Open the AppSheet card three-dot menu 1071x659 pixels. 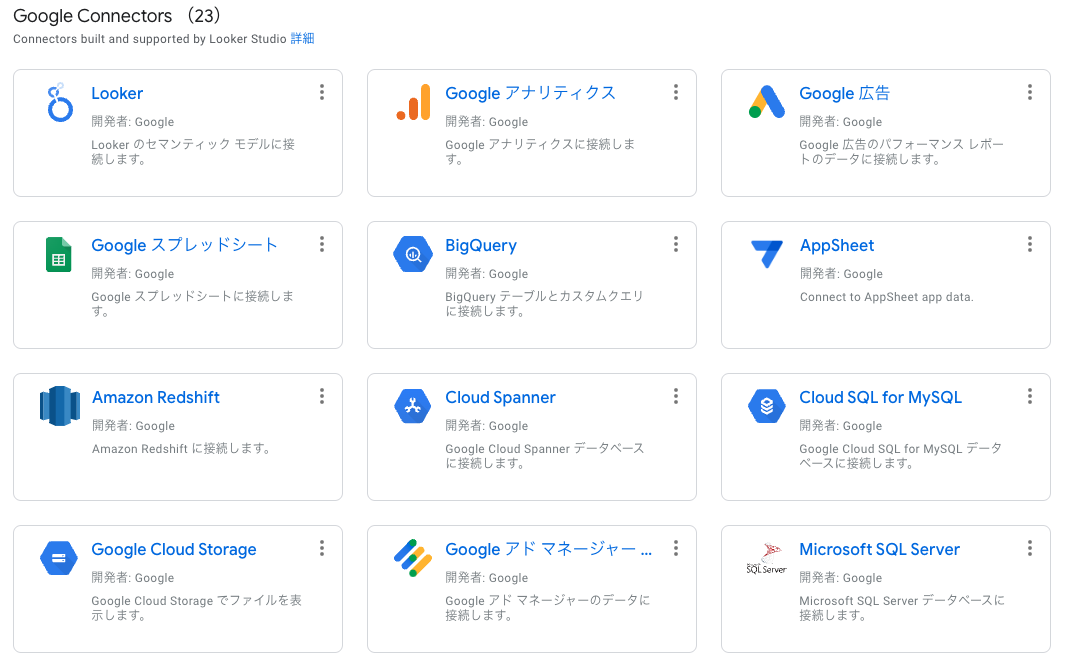point(1029,244)
